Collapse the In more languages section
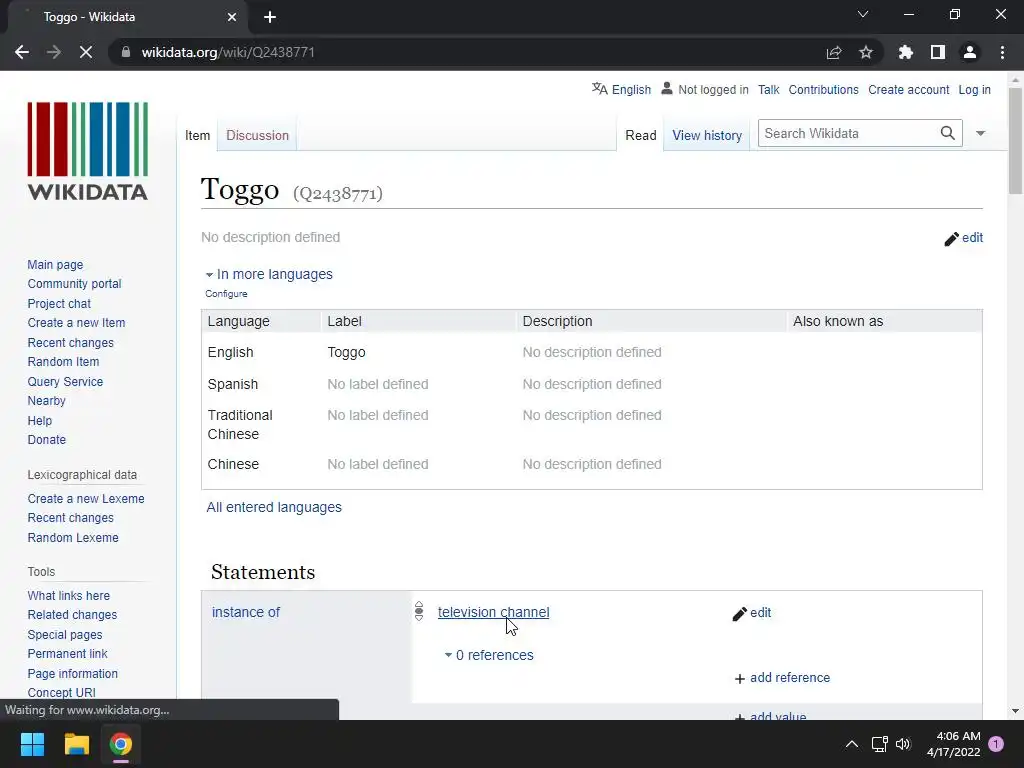 269,274
